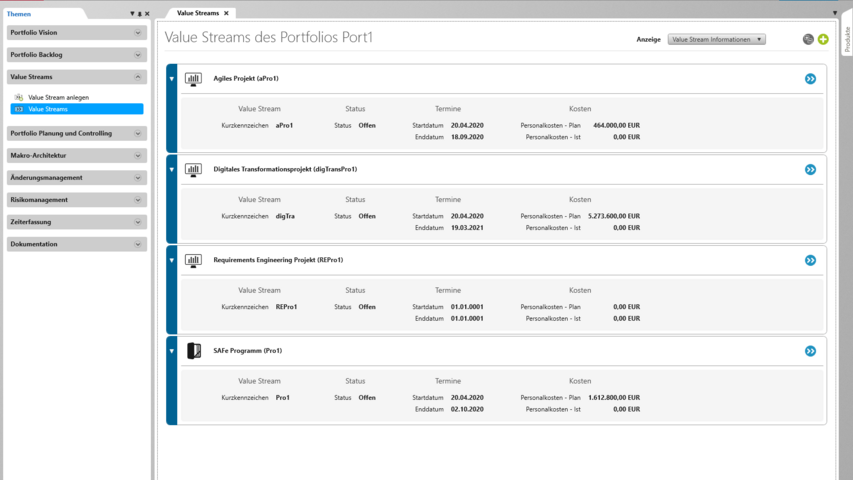Click the grey round icon beside the green plus
Screen dimensions: 853x480
pos(808,40)
